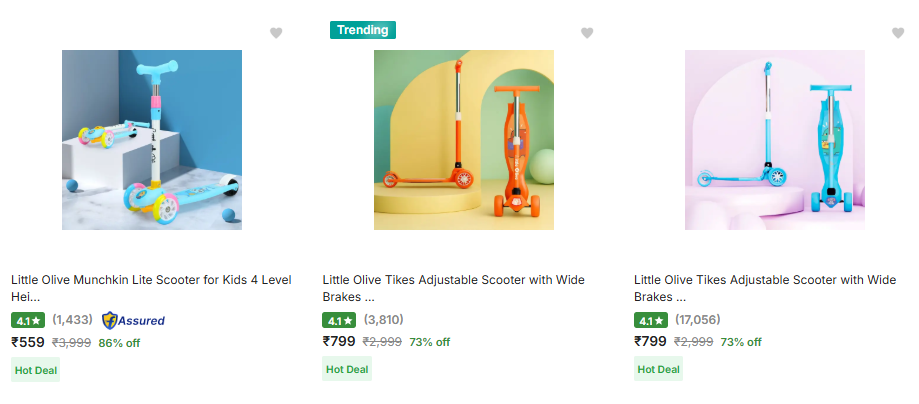Click the ₹559 price
The width and height of the screenshot is (919, 404).
coord(28,342)
